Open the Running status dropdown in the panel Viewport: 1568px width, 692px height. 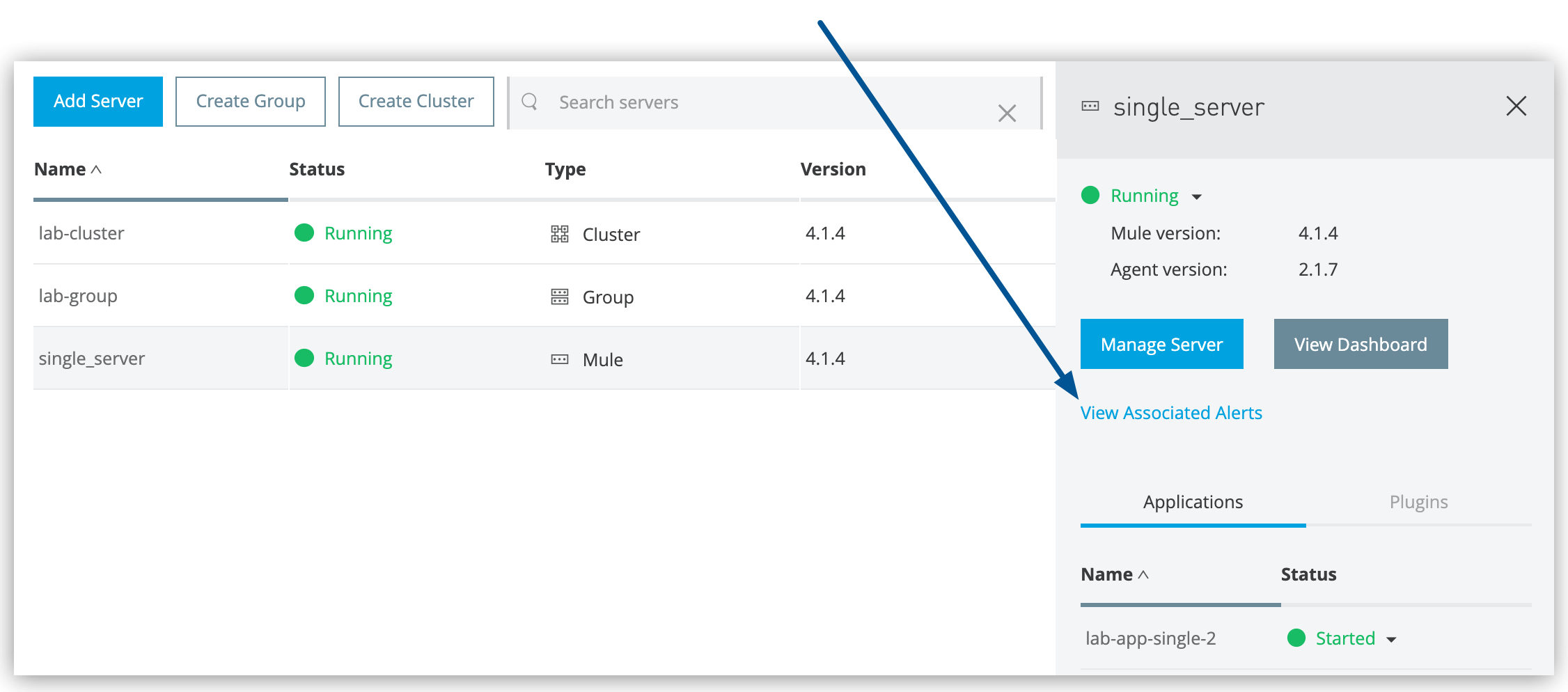(1198, 197)
